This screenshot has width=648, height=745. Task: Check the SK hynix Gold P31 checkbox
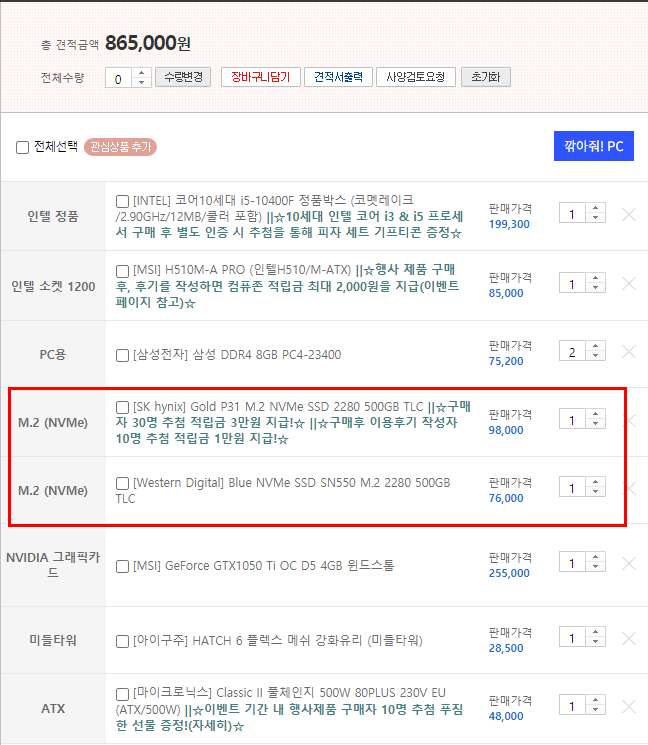tap(122, 407)
